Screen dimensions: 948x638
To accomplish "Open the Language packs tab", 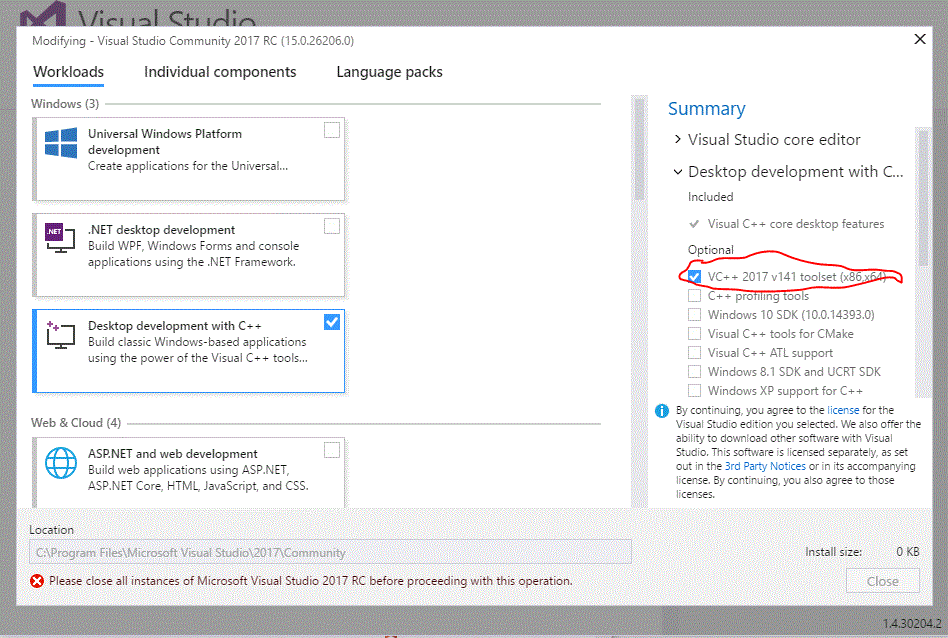I will click(389, 72).
